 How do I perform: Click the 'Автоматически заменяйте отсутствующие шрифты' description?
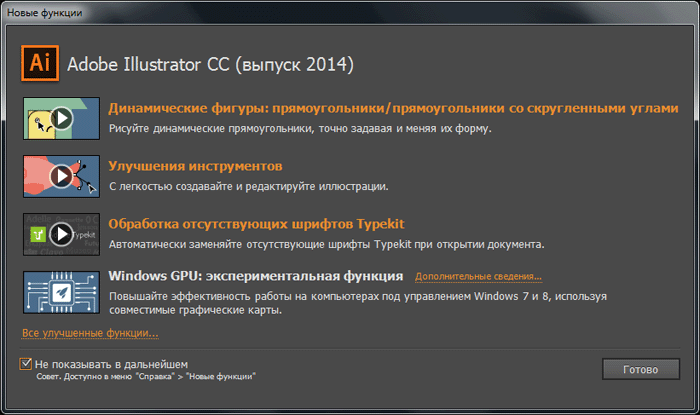327,245
